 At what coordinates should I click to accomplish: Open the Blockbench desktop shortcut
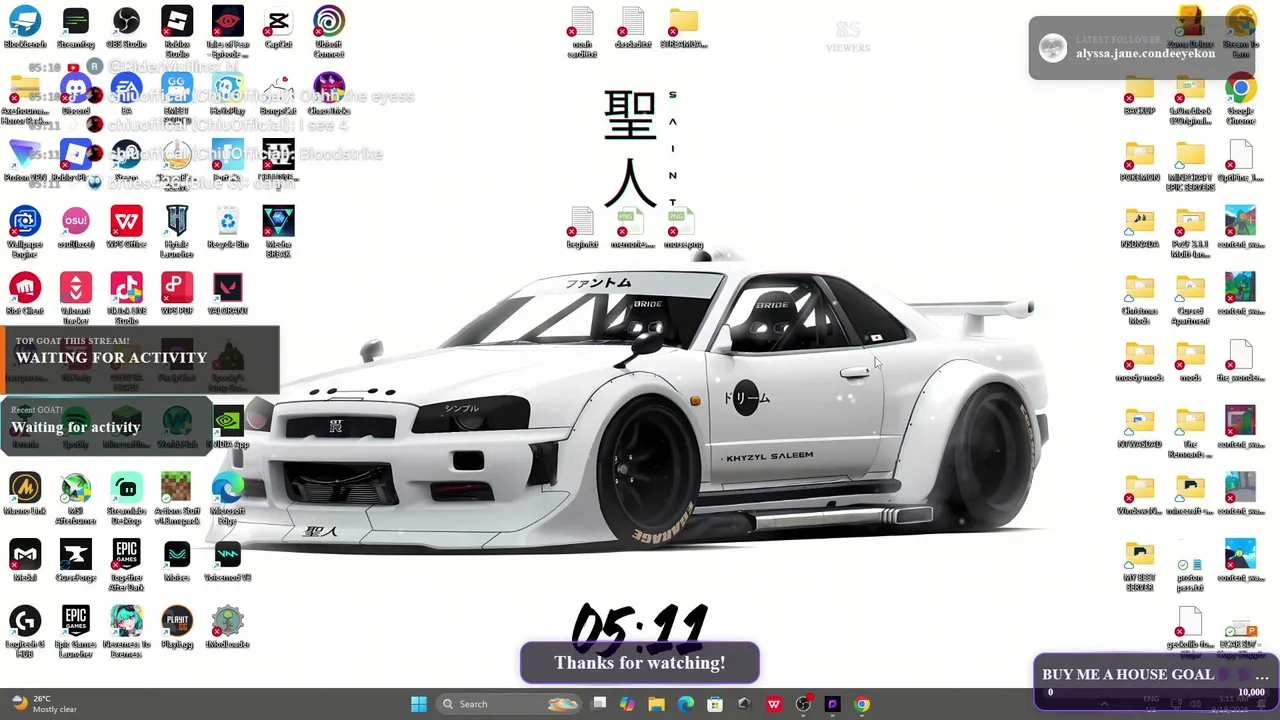(x=25, y=27)
